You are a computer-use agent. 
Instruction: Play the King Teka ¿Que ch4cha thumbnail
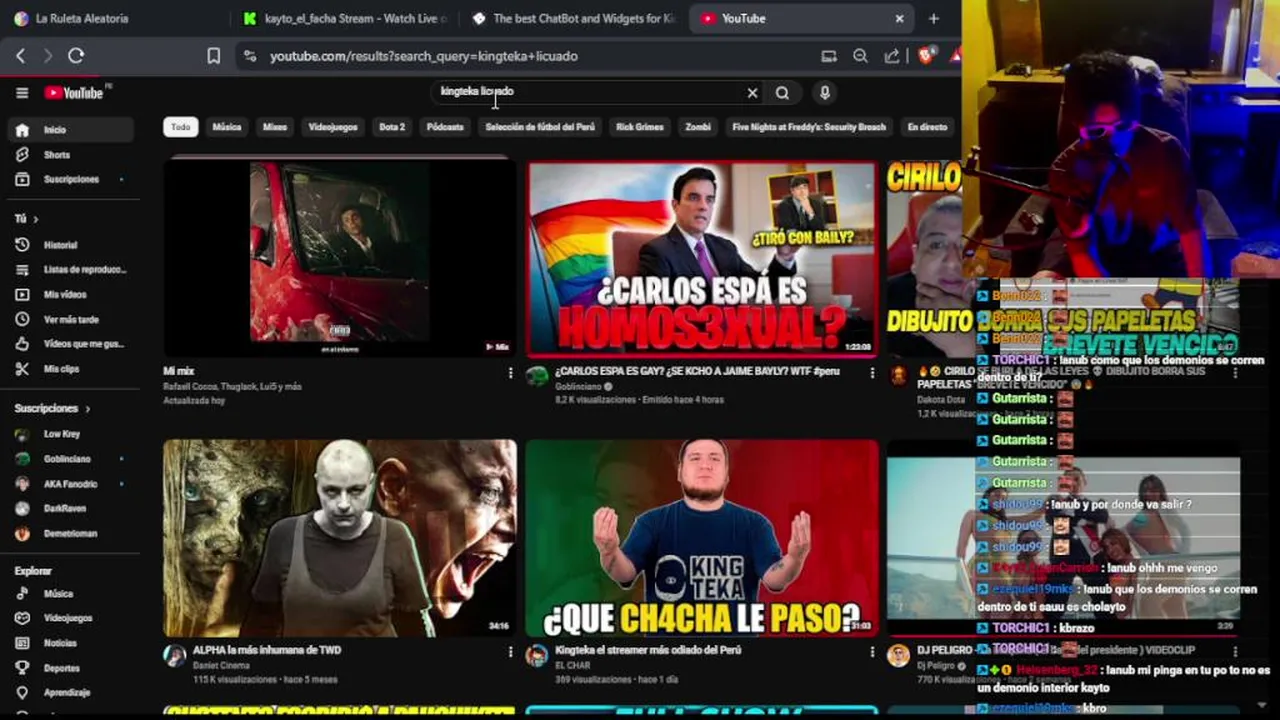coord(702,538)
